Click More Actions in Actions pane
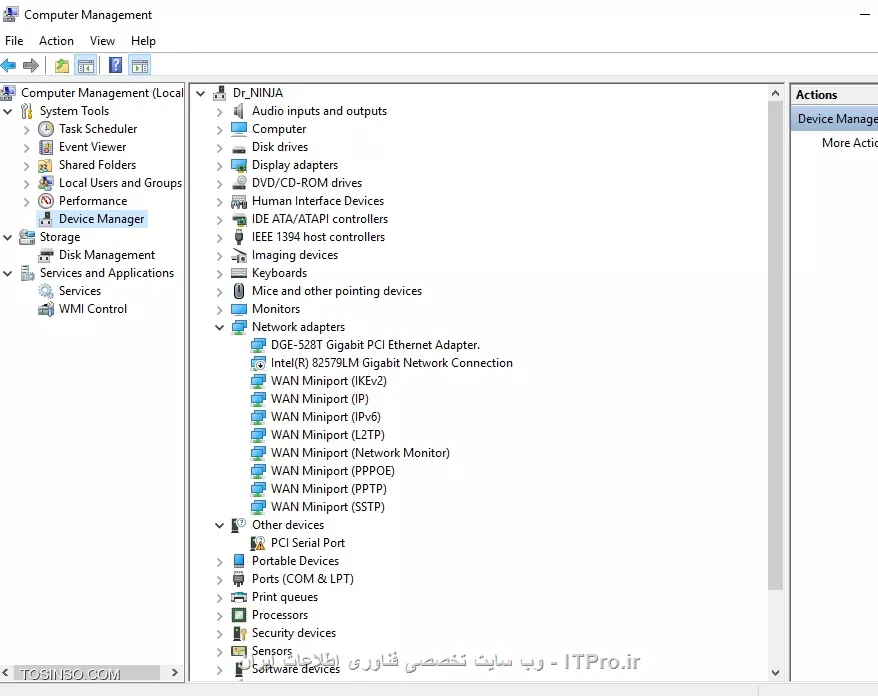The image size is (878, 696). point(849,143)
